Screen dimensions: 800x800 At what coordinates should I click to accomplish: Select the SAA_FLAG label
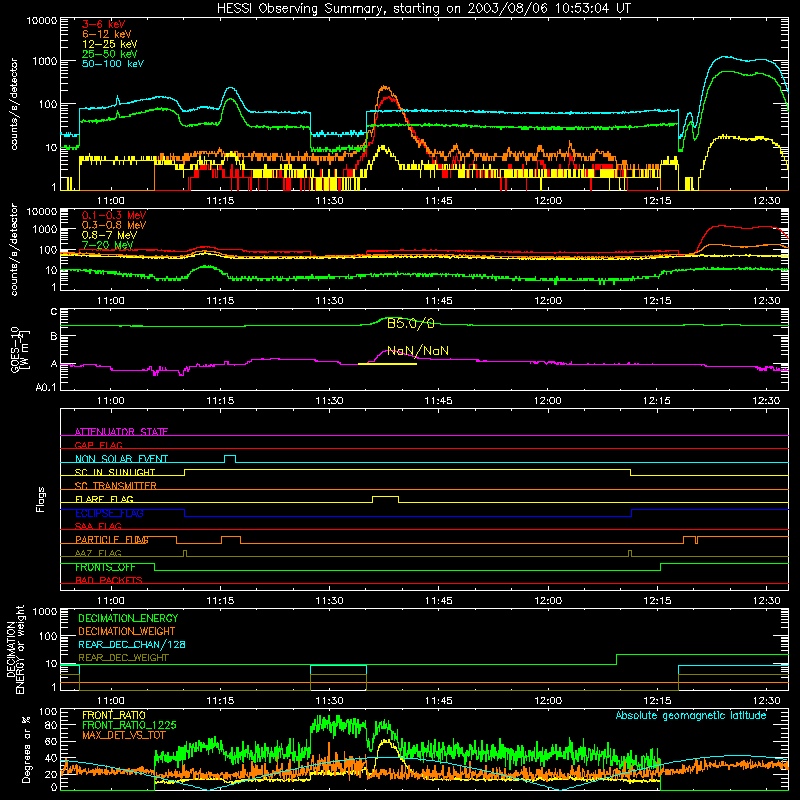pos(98,526)
